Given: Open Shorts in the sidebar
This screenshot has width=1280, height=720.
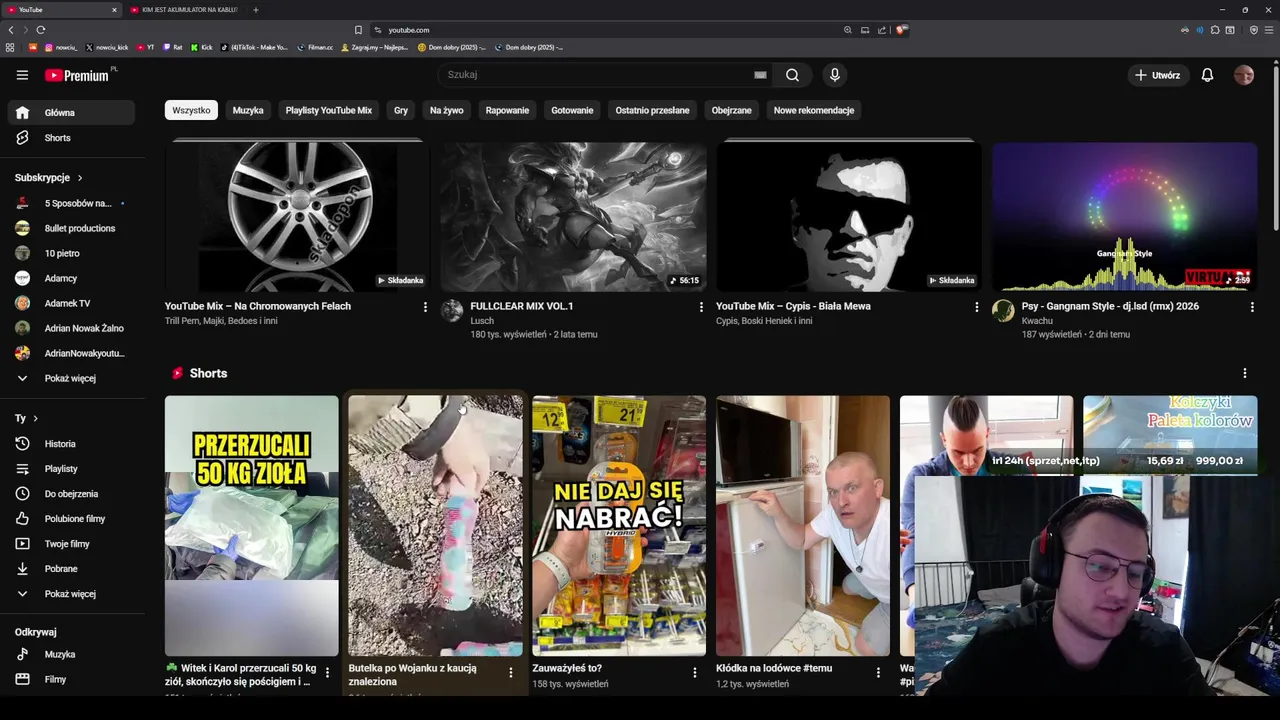Looking at the screenshot, I should pyautogui.click(x=71, y=138).
